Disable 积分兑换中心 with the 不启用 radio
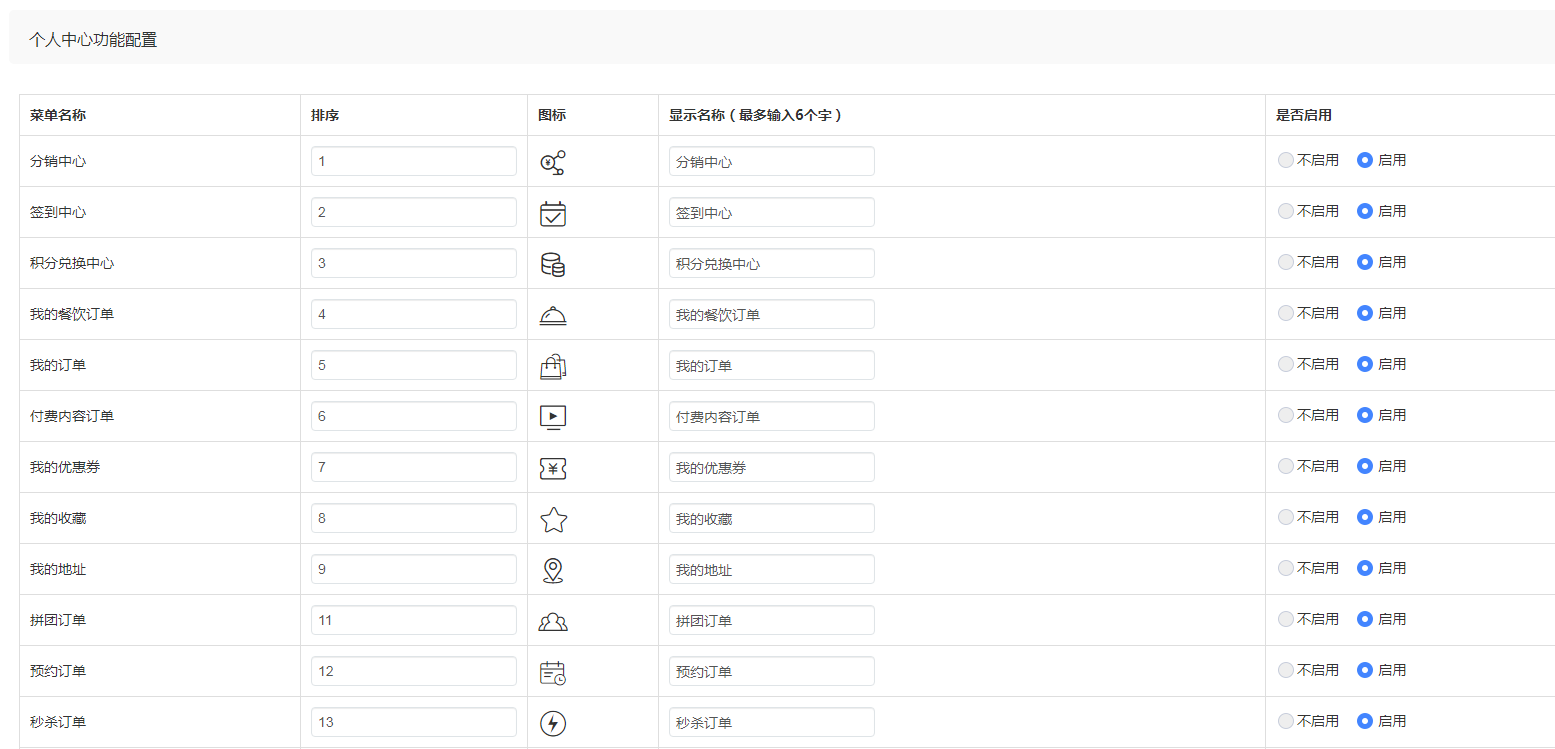Viewport: 1555px width, 749px height. pyautogui.click(x=1286, y=262)
